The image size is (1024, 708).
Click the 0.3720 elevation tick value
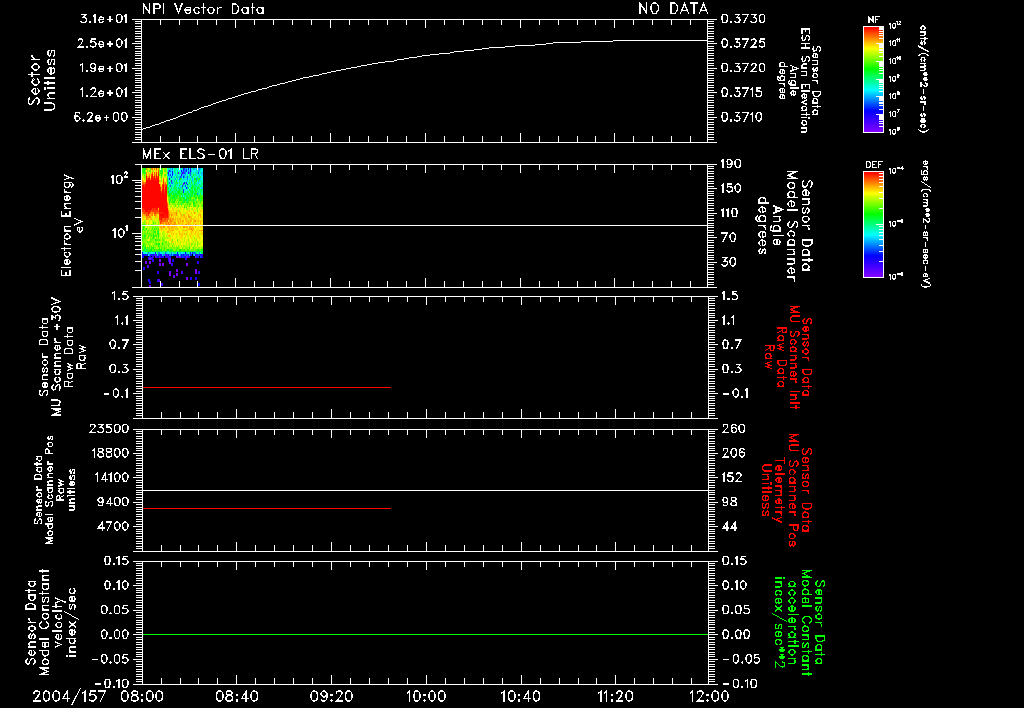pos(743,68)
